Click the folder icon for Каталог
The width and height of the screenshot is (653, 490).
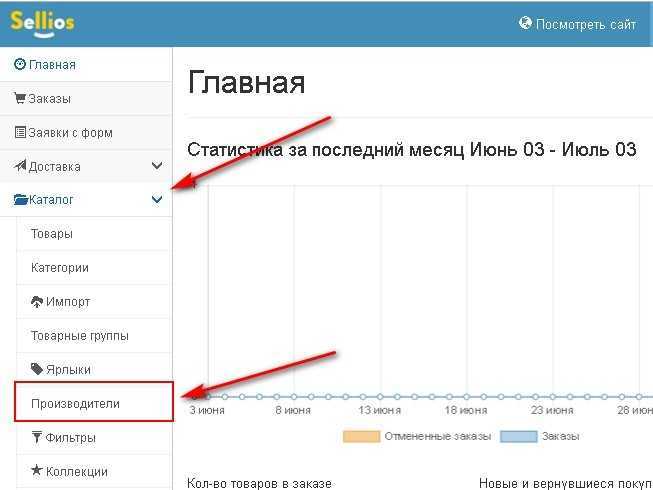[x=20, y=199]
